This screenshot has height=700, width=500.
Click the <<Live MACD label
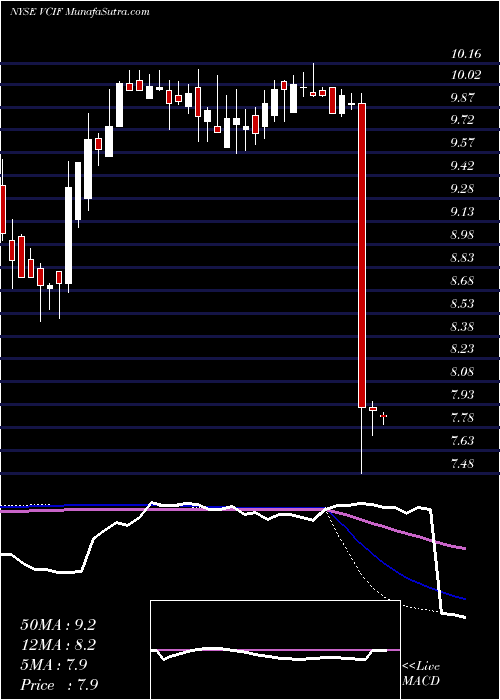click(421, 674)
